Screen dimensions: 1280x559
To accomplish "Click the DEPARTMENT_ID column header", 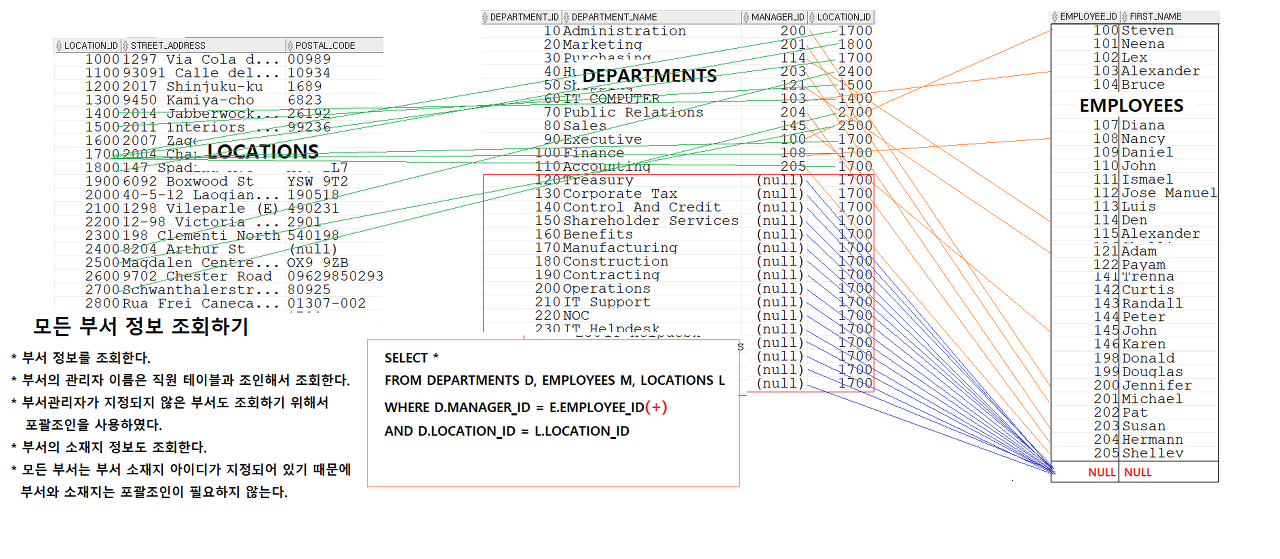I will click(x=521, y=17).
